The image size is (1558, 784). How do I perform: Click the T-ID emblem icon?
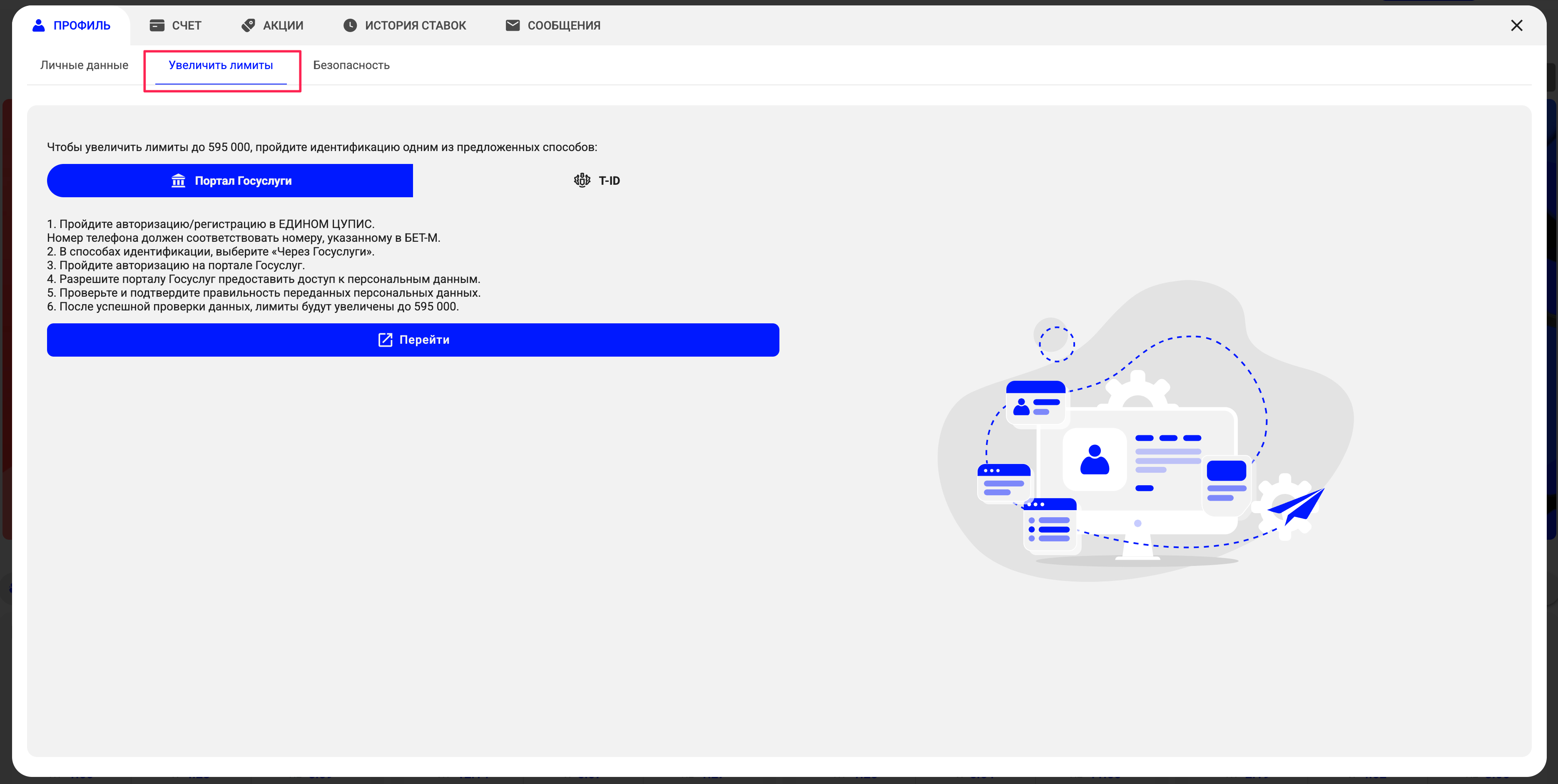[582, 180]
